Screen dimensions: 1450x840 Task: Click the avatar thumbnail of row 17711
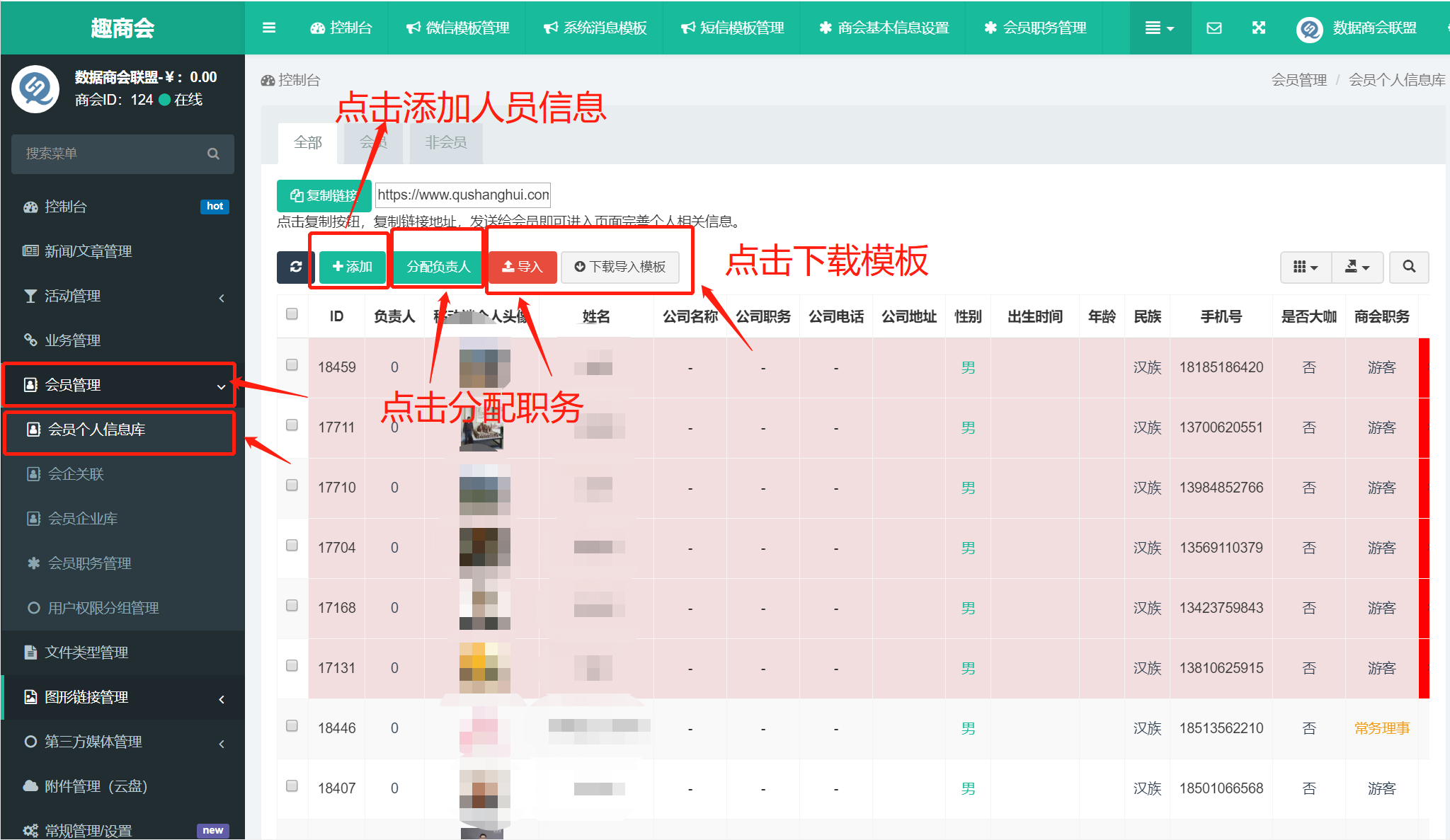[x=482, y=430]
